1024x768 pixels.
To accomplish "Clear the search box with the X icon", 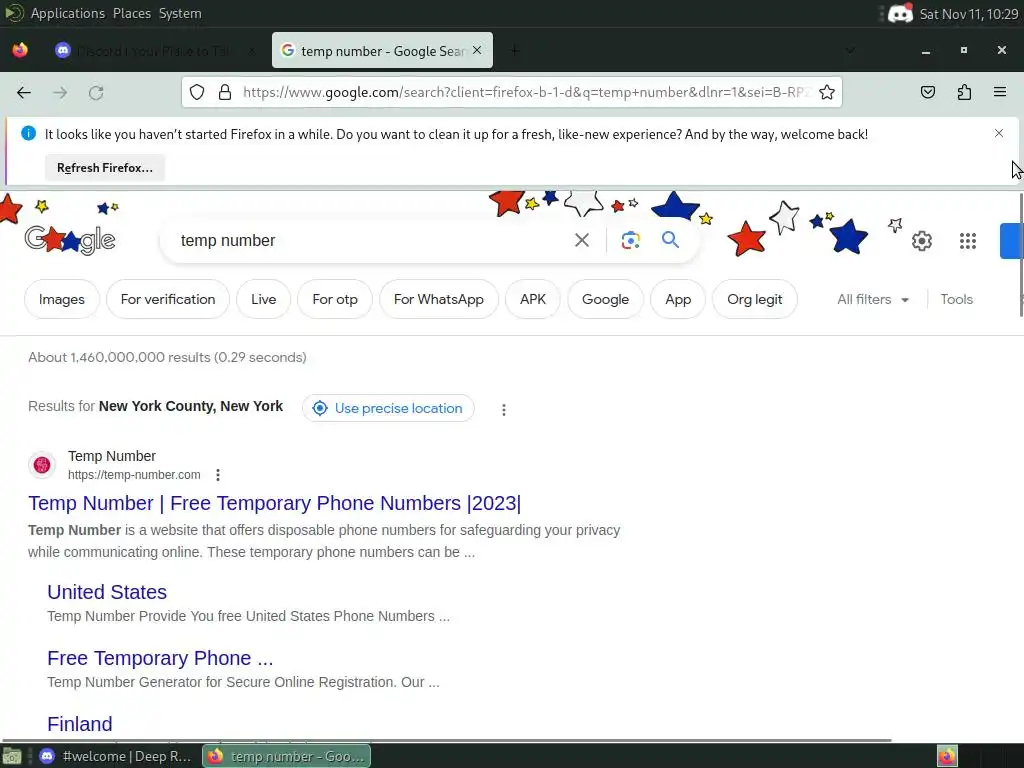I will click(582, 240).
